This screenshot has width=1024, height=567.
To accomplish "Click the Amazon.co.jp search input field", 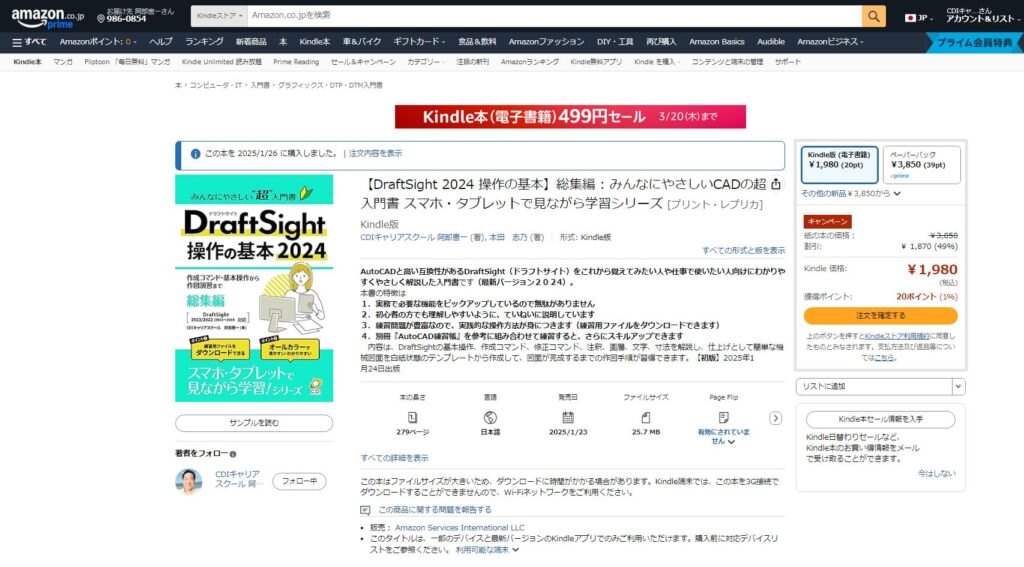I will pyautogui.click(x=550, y=16).
